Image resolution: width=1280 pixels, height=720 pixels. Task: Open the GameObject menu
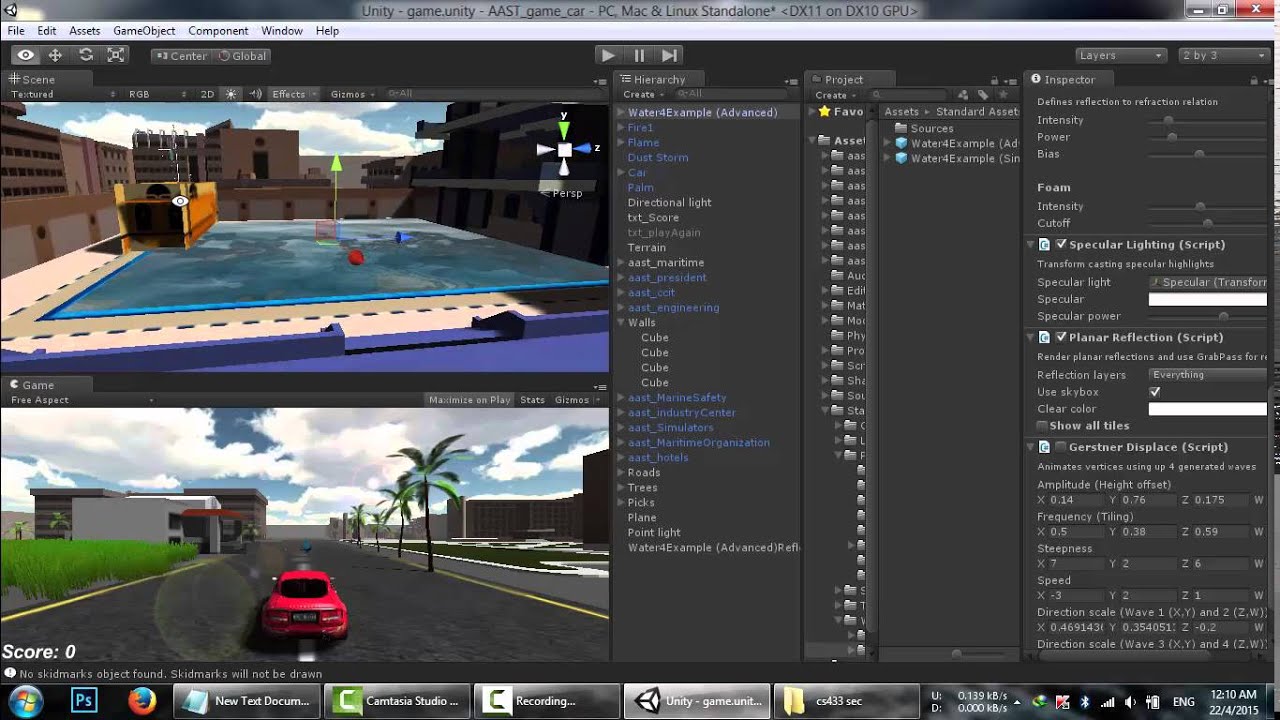[144, 31]
